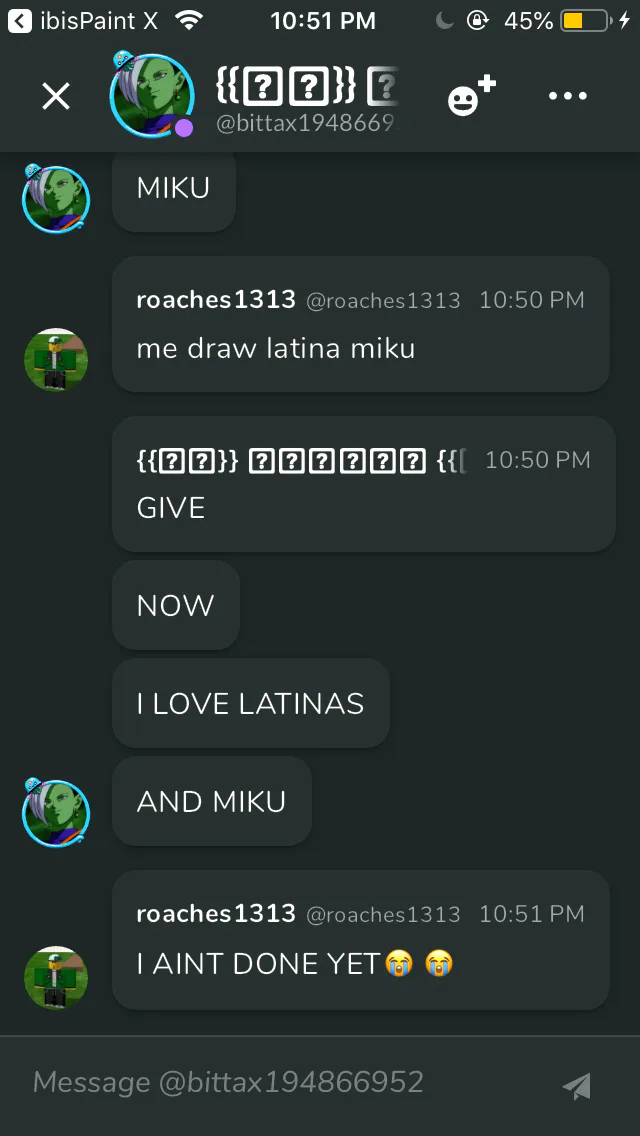Tap roaches1313 name on the 10:50 PM message
Image resolution: width=640 pixels, height=1136 pixels.
(216, 299)
